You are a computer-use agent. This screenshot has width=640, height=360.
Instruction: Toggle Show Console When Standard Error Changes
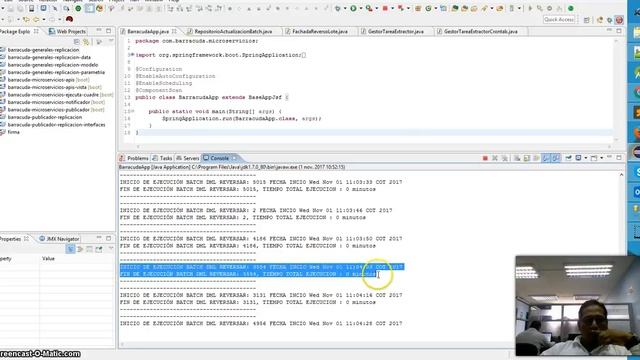click(x=556, y=158)
